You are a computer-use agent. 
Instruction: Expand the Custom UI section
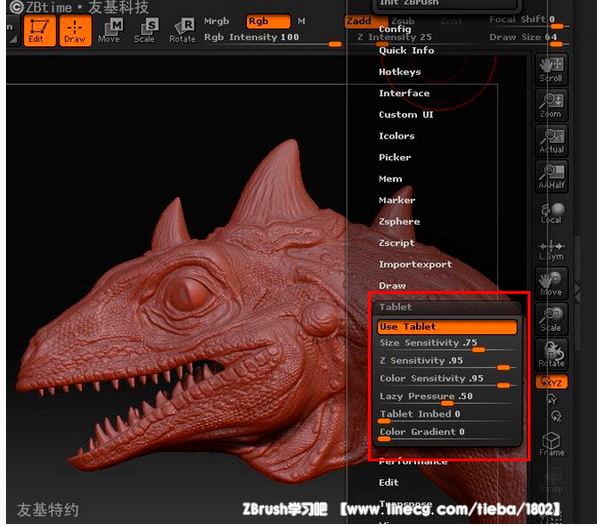pos(406,115)
